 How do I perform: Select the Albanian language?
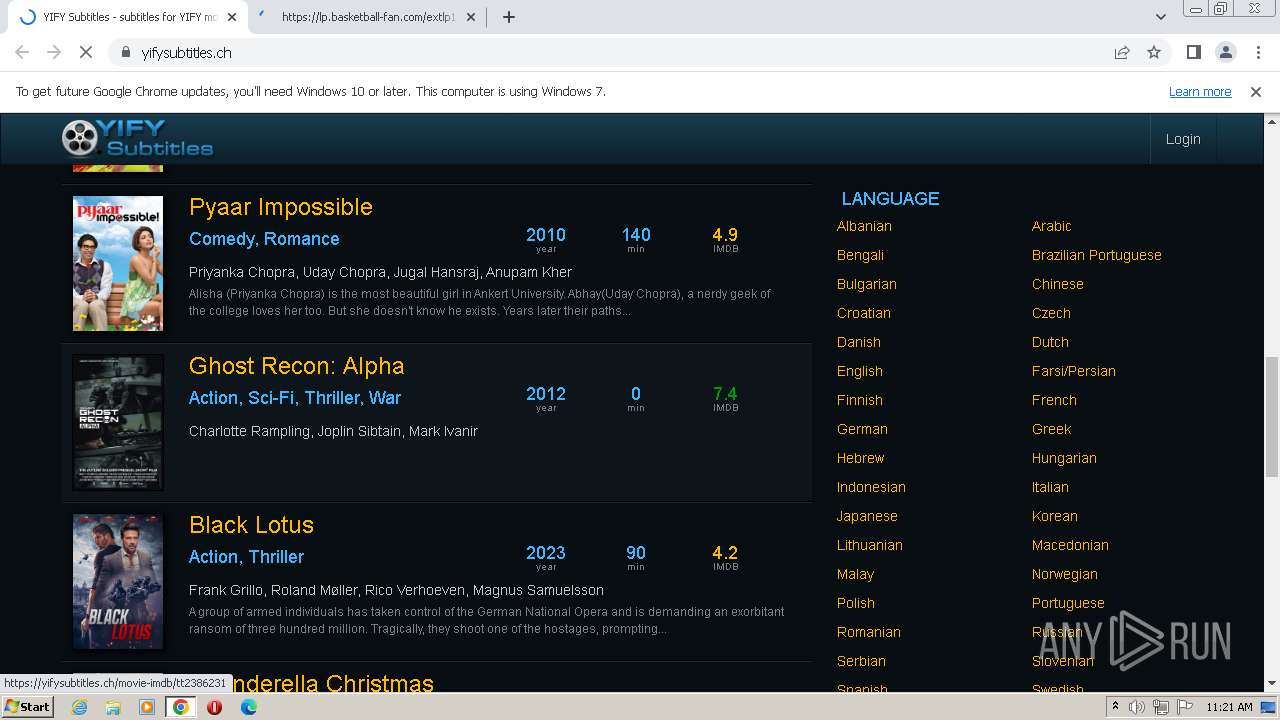[864, 226]
